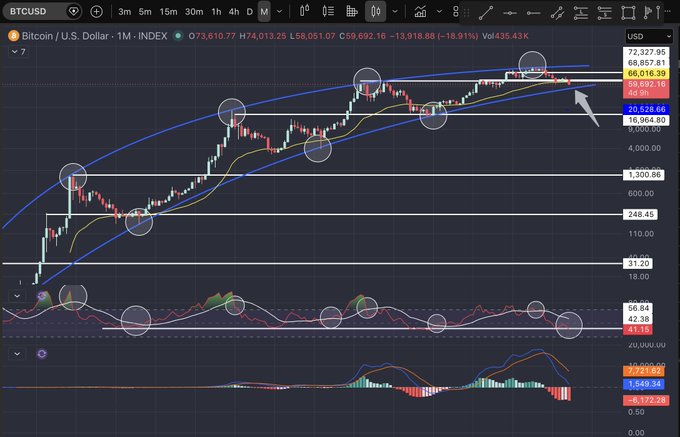Select the 30m interval
Screen dimensions: 680x437
click(x=194, y=12)
